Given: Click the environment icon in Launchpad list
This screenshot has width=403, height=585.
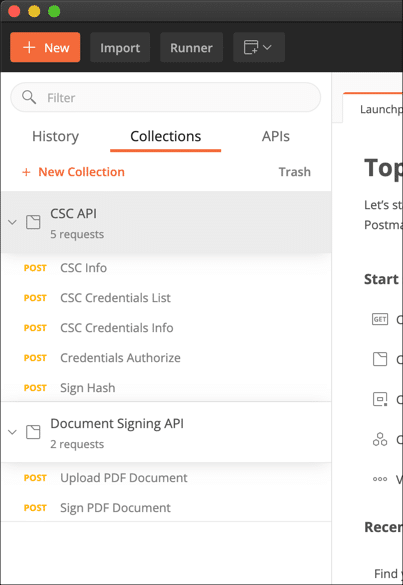Looking at the screenshot, I should coord(380,399).
